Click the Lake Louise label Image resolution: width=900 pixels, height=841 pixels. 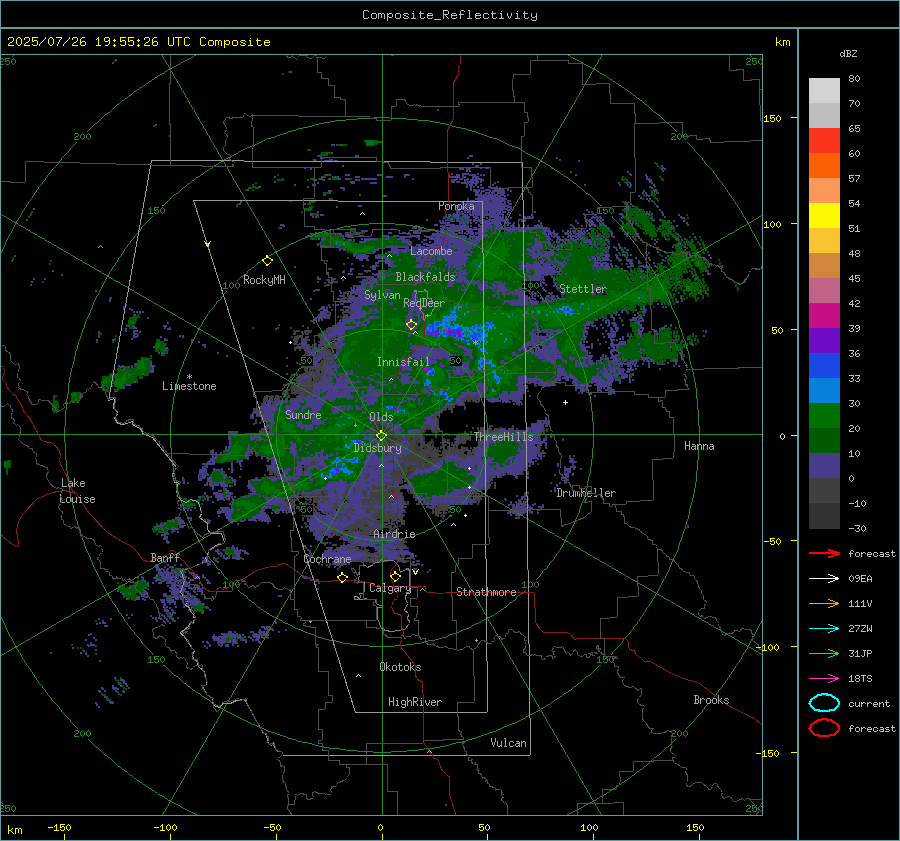77,491
